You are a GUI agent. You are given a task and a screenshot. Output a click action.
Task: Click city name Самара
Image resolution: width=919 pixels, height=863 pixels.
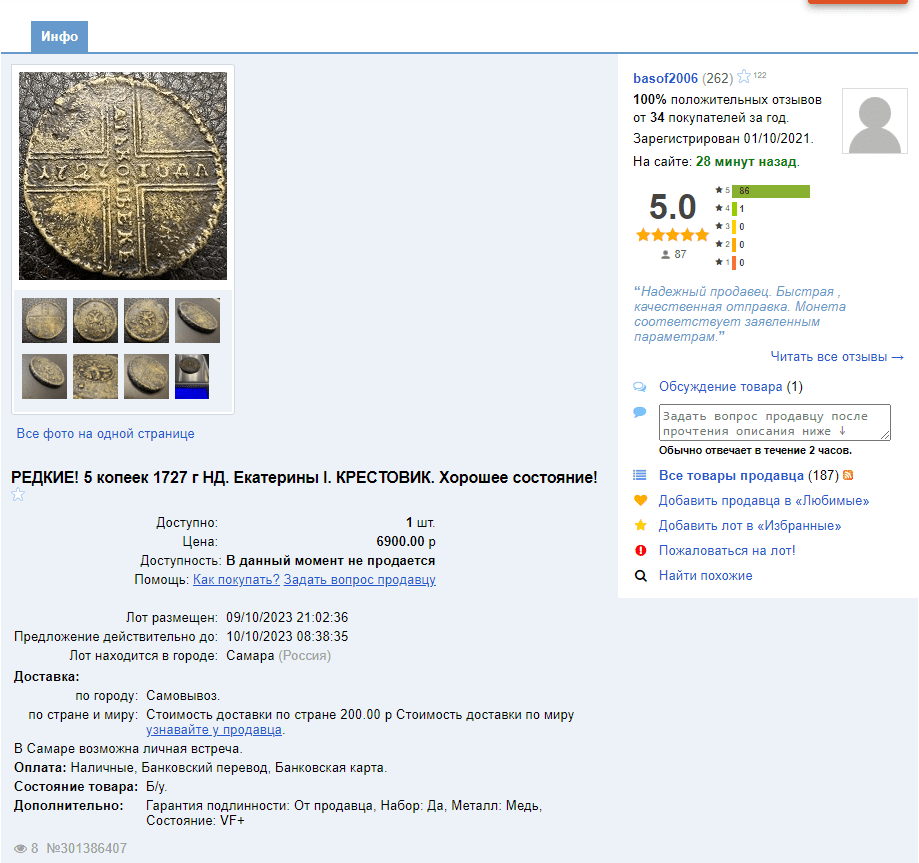[x=250, y=656]
